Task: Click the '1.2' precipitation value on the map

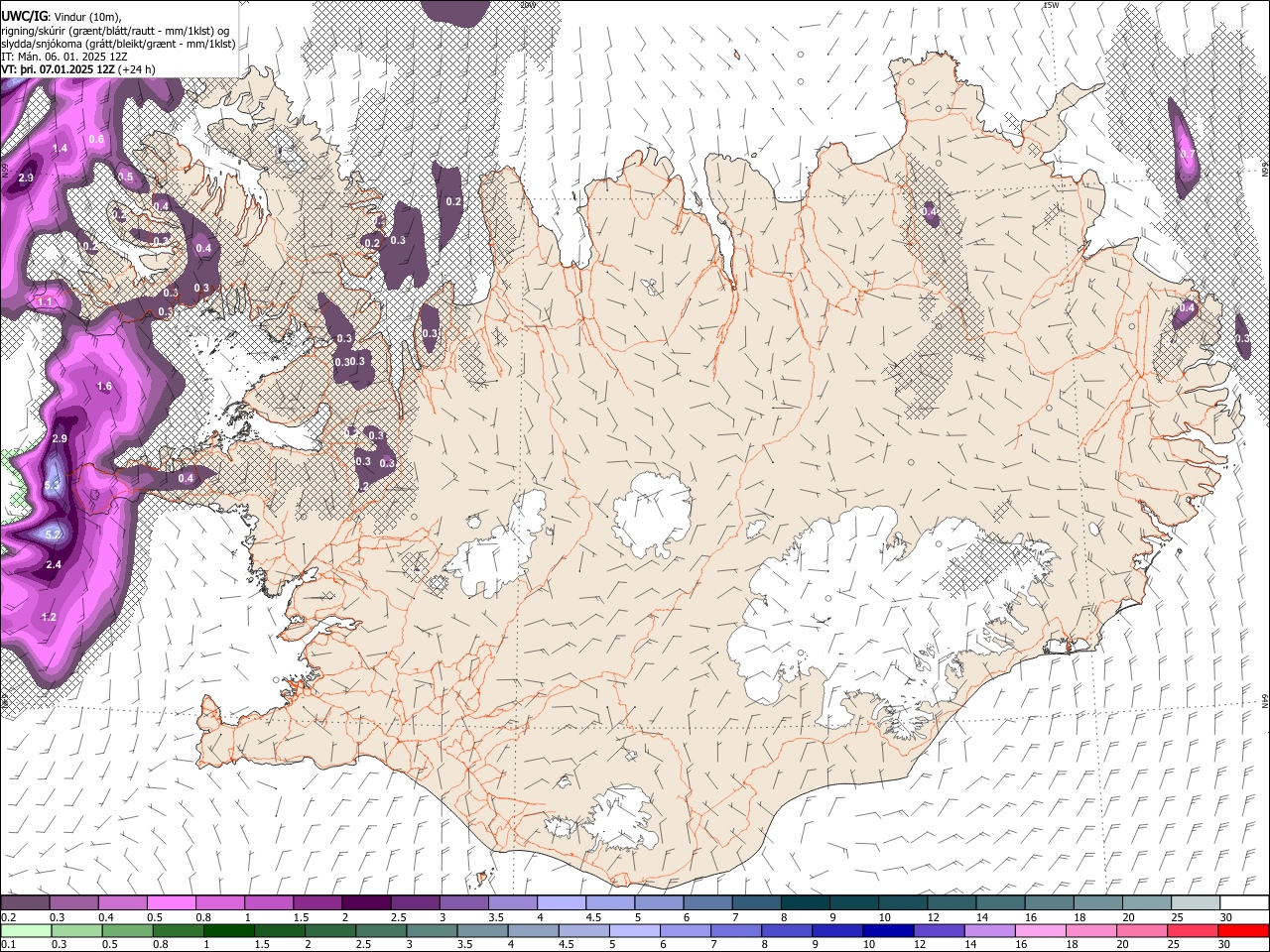Action: coord(49,617)
